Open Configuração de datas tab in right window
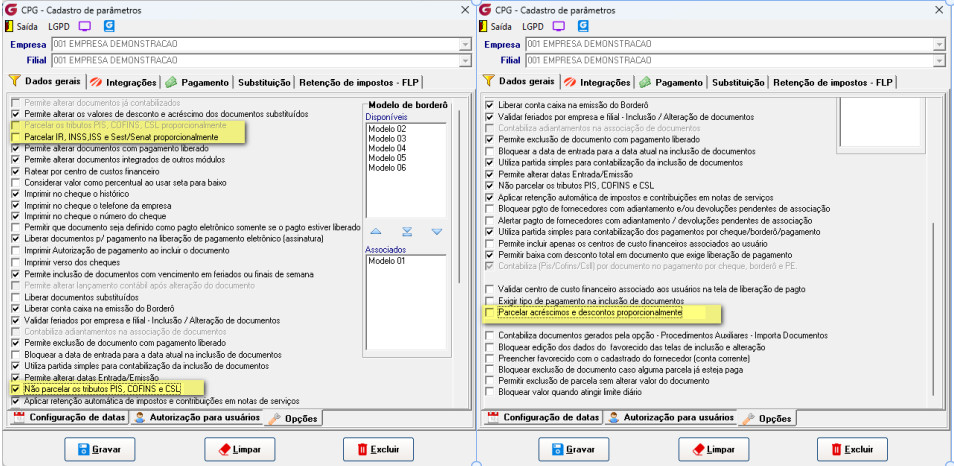Screen dimensions: 954x466 click(x=543, y=417)
